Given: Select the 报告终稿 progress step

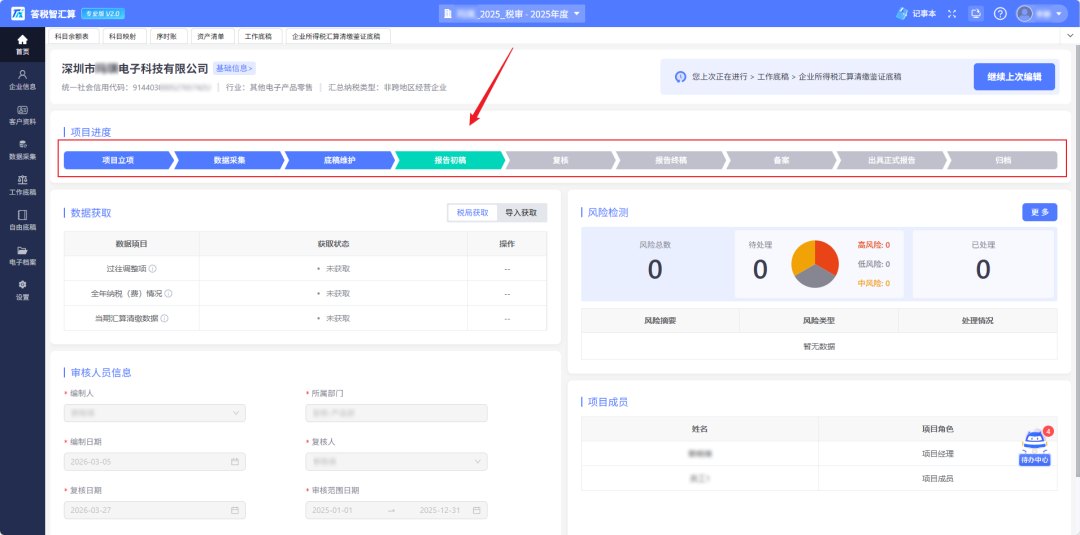Looking at the screenshot, I should 671,160.
